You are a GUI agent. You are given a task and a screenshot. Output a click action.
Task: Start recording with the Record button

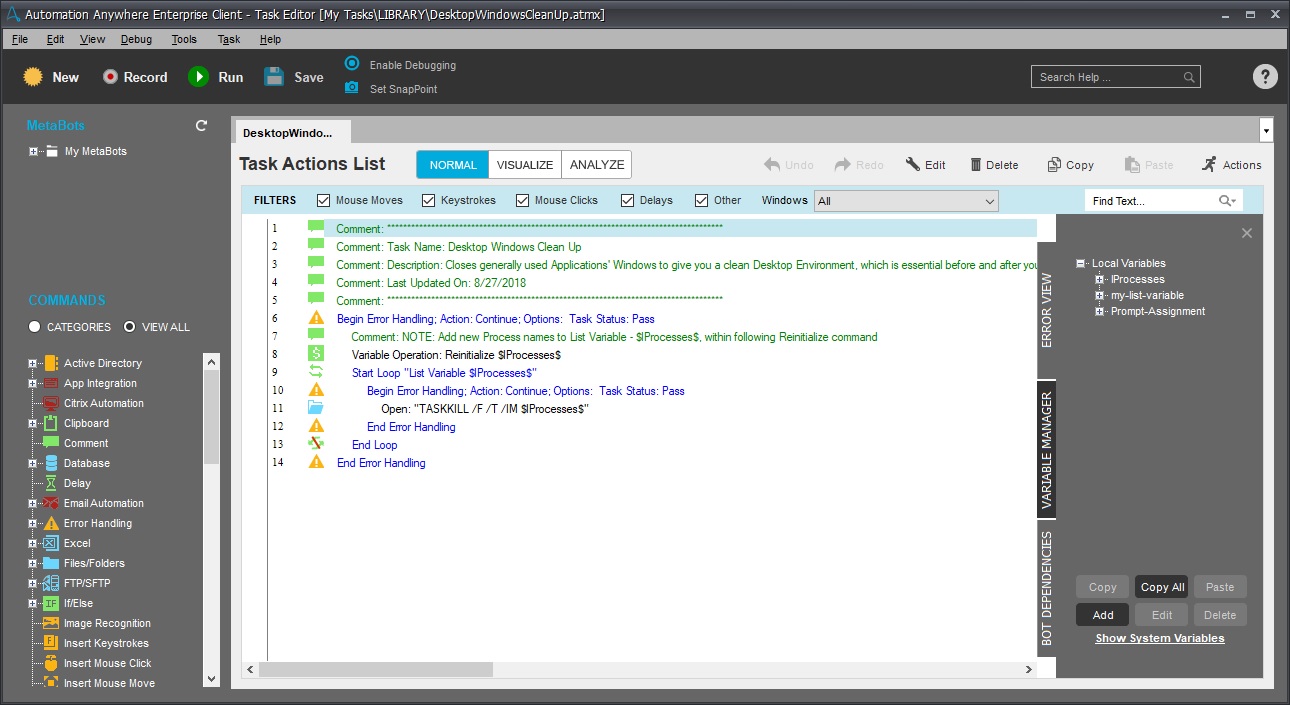point(134,77)
